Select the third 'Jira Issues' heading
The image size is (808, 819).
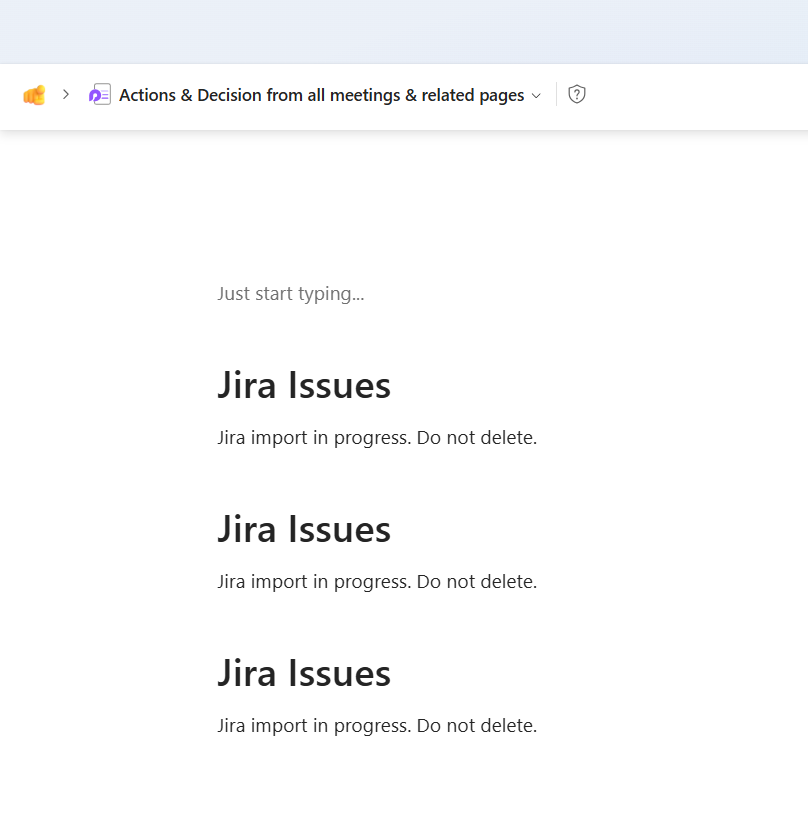click(304, 673)
